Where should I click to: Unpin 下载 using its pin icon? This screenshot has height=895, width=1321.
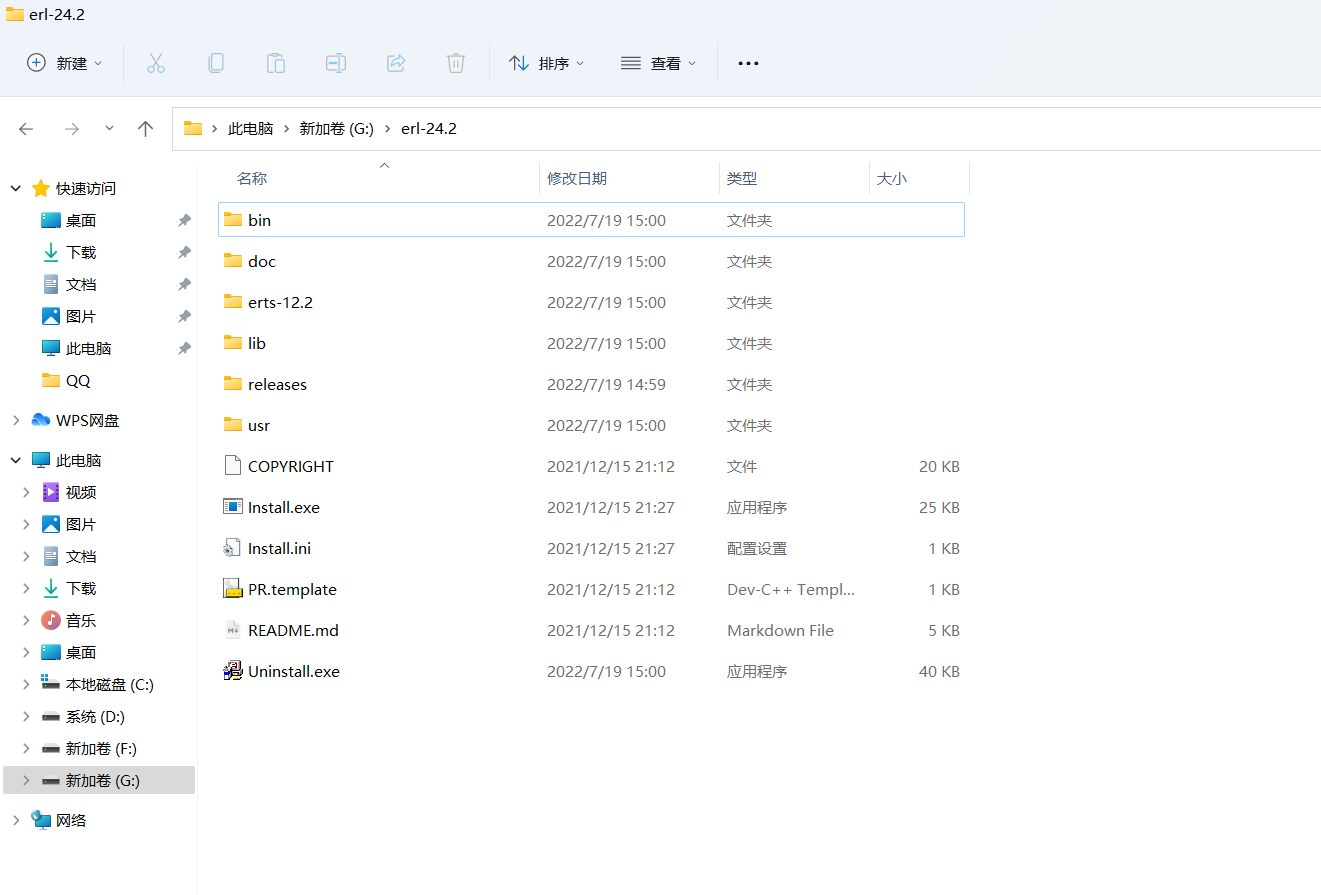coord(184,252)
